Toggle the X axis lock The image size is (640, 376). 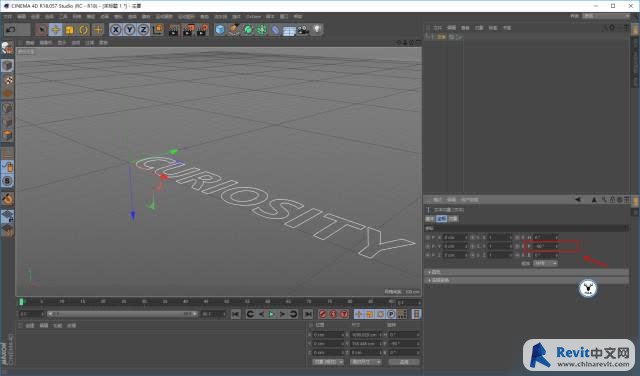[116, 29]
